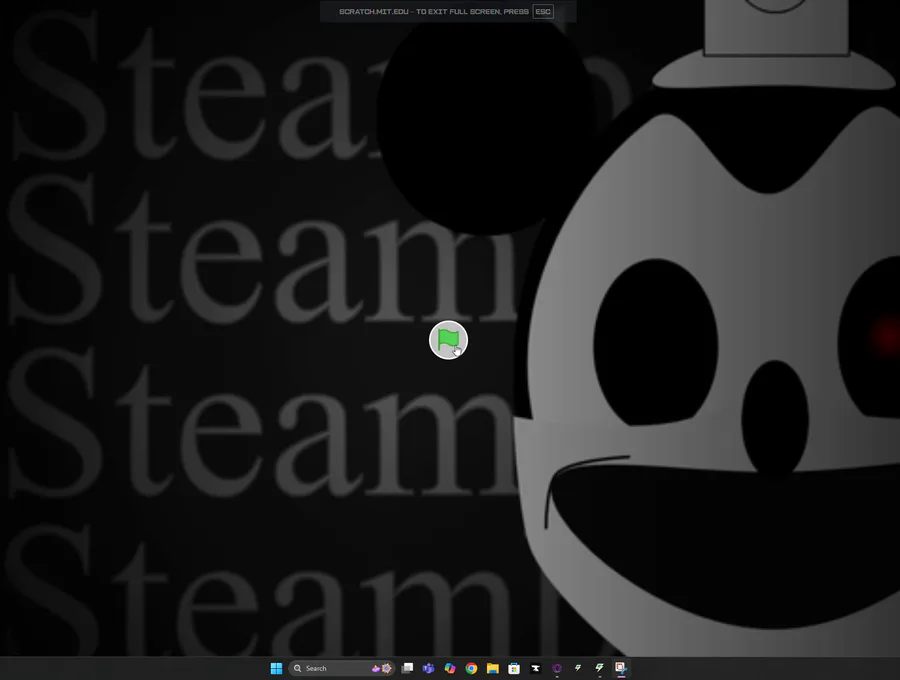Open Task View from the taskbar
The width and height of the screenshot is (900, 680).
(407, 668)
